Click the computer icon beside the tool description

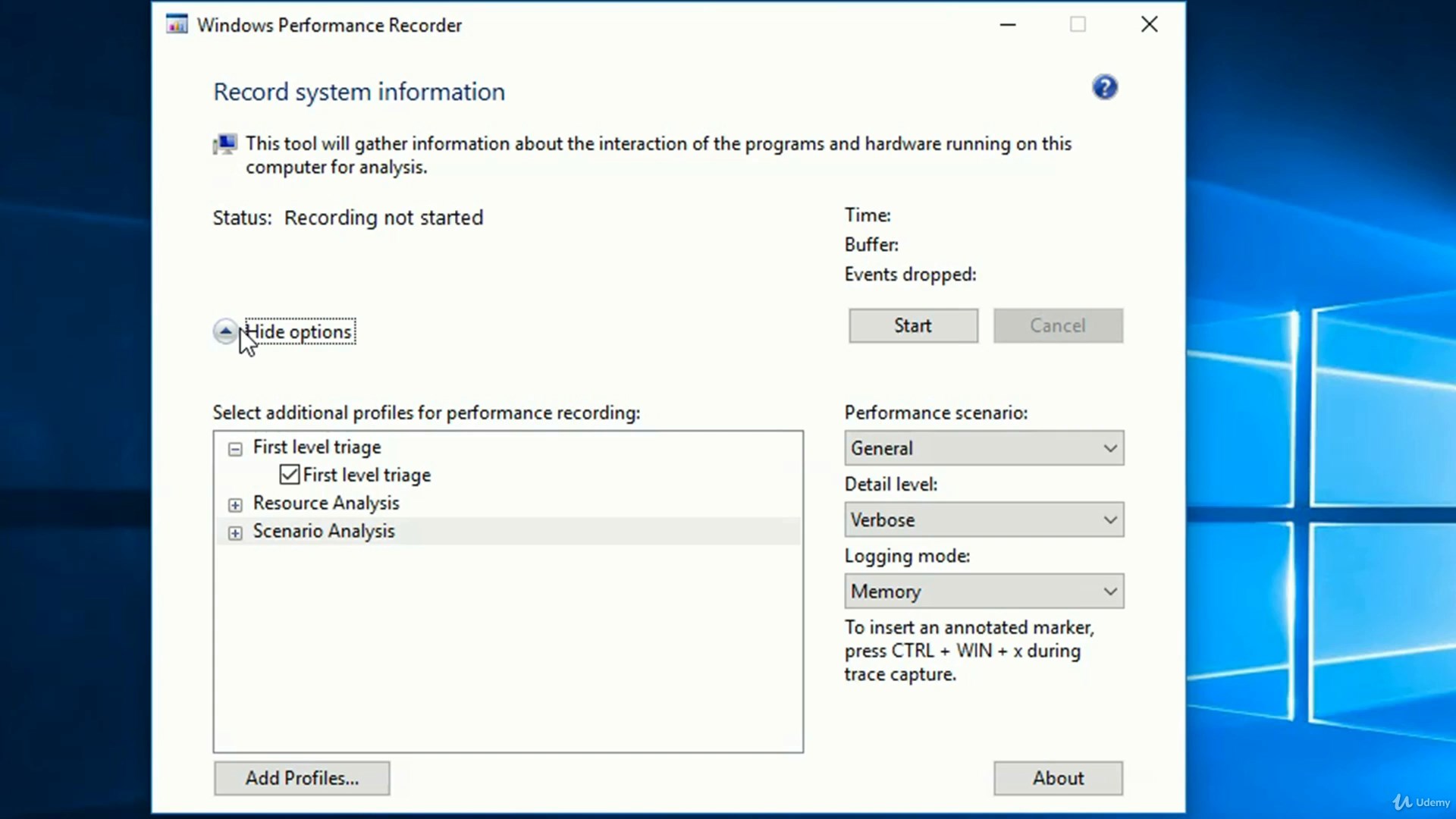[x=224, y=144]
